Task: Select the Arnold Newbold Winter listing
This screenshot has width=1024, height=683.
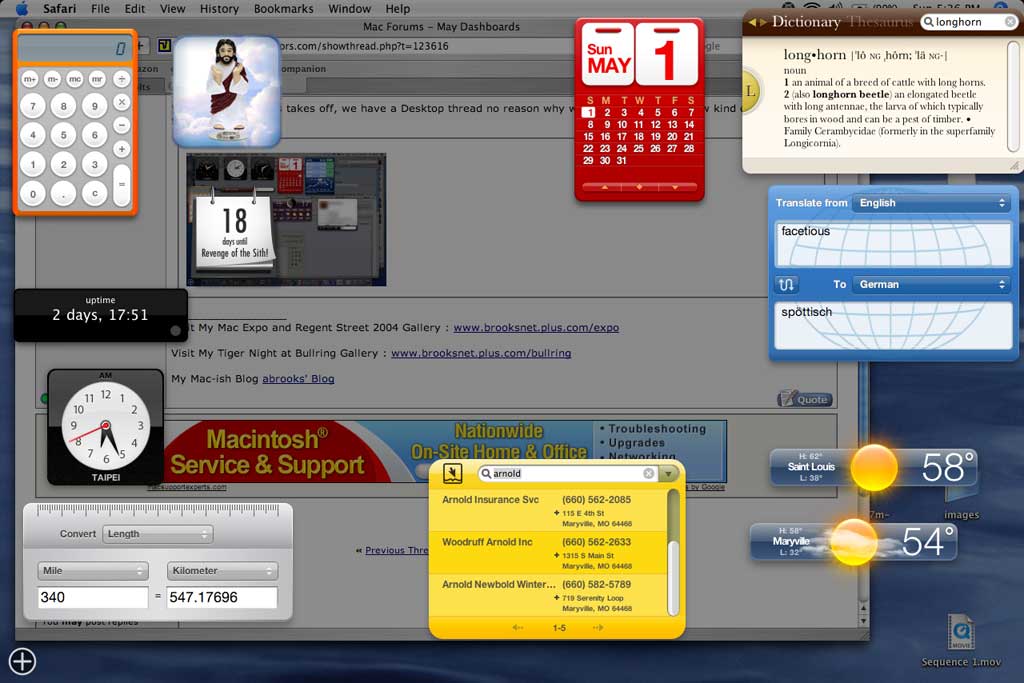Action: pyautogui.click(x=549, y=596)
